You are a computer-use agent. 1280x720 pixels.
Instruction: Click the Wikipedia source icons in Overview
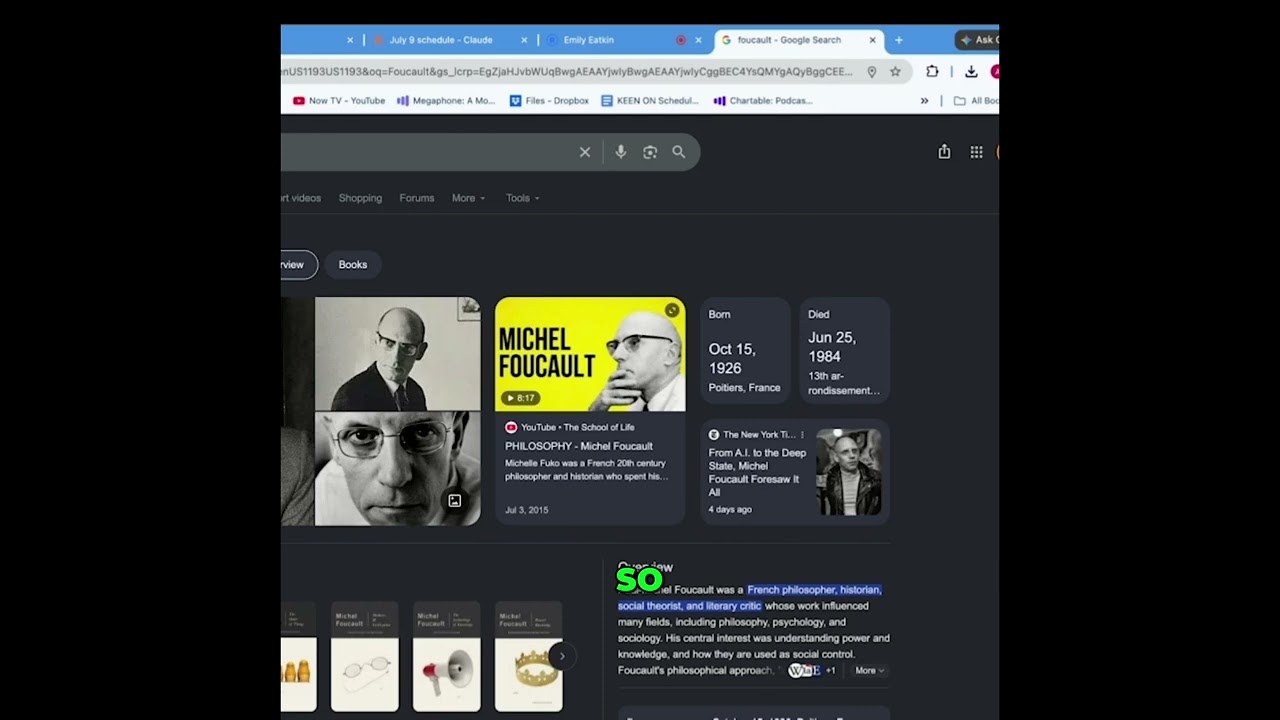[x=804, y=670]
